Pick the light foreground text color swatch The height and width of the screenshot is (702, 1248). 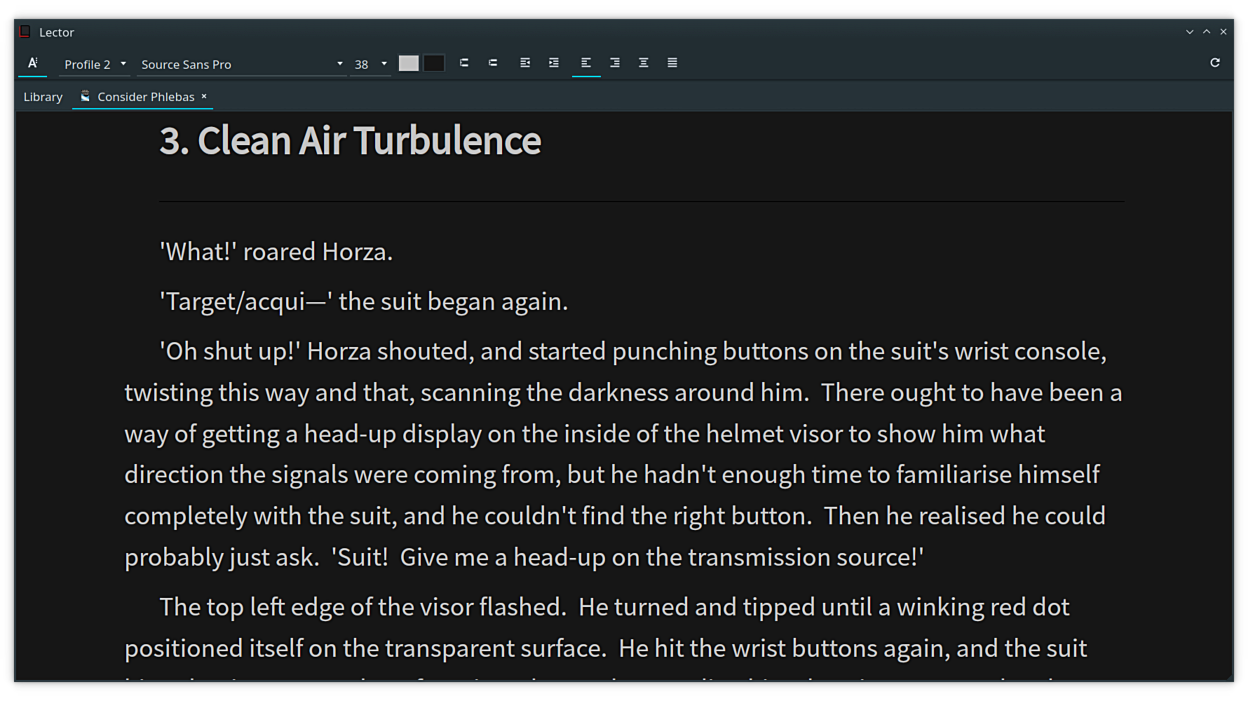408,63
